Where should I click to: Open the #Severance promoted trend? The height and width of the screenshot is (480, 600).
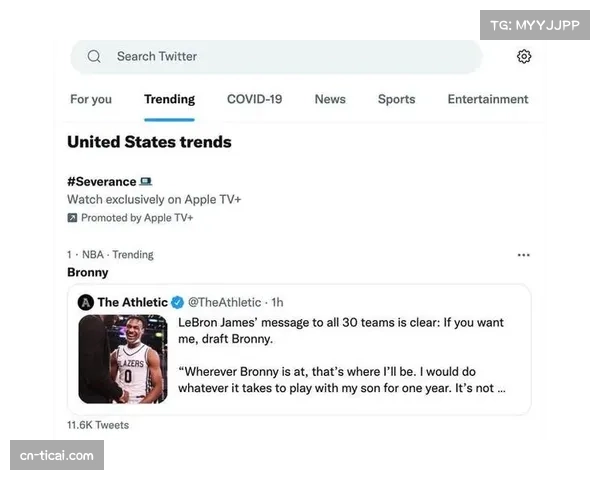[101, 182]
